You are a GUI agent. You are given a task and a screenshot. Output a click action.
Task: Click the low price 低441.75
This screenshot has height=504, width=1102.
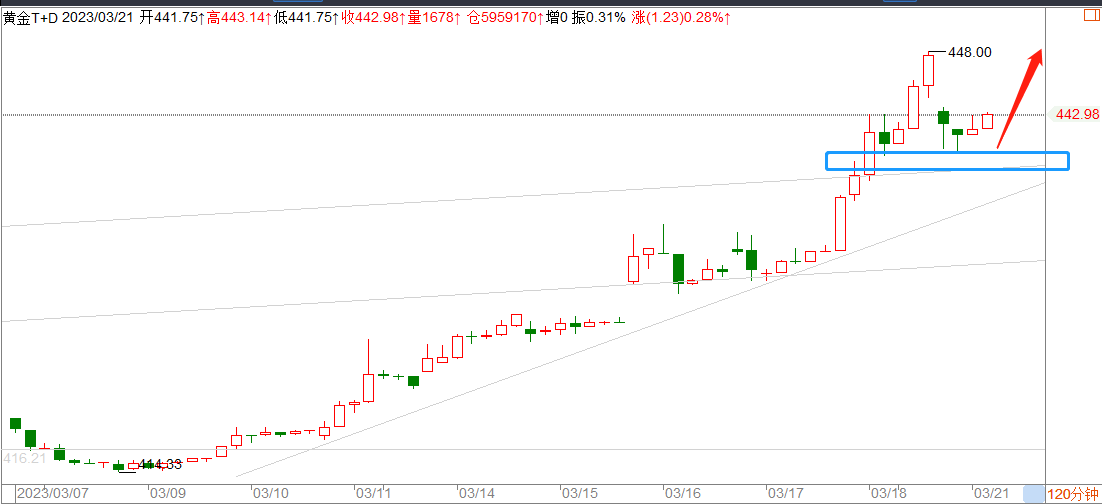pyautogui.click(x=306, y=18)
